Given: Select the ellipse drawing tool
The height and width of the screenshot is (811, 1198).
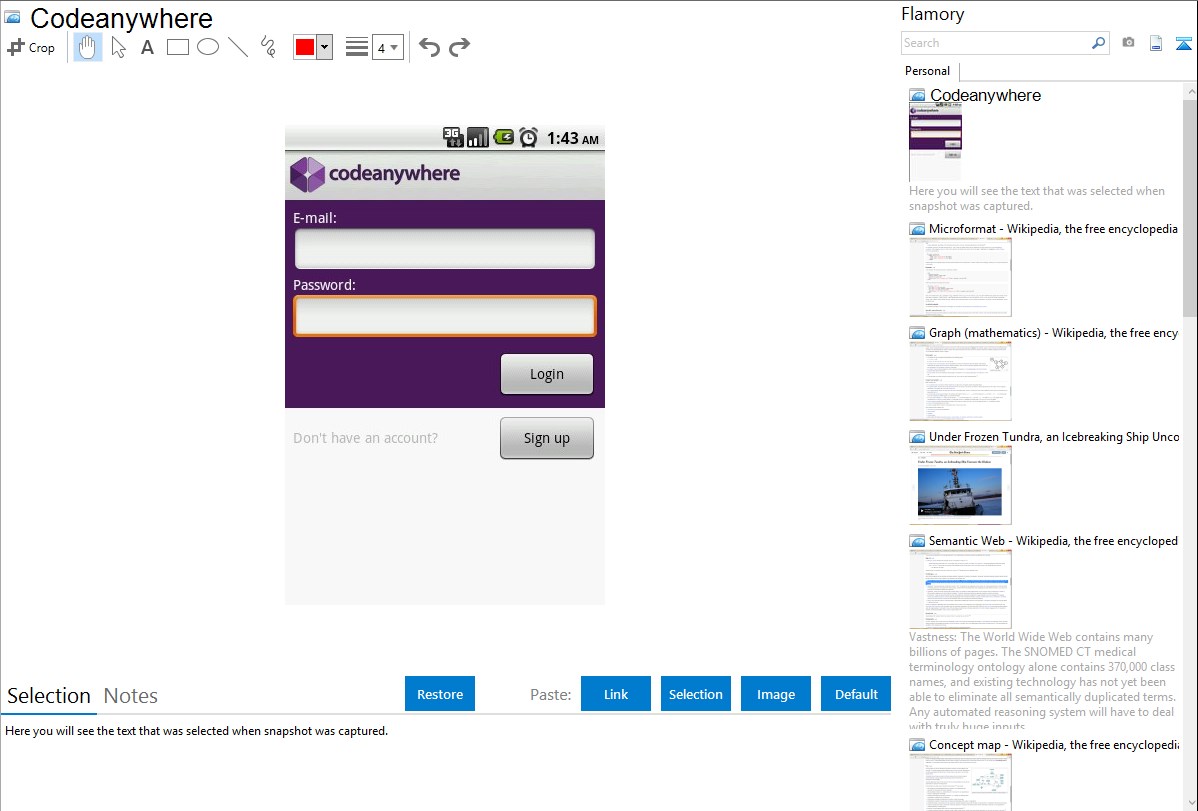Looking at the screenshot, I should [208, 47].
